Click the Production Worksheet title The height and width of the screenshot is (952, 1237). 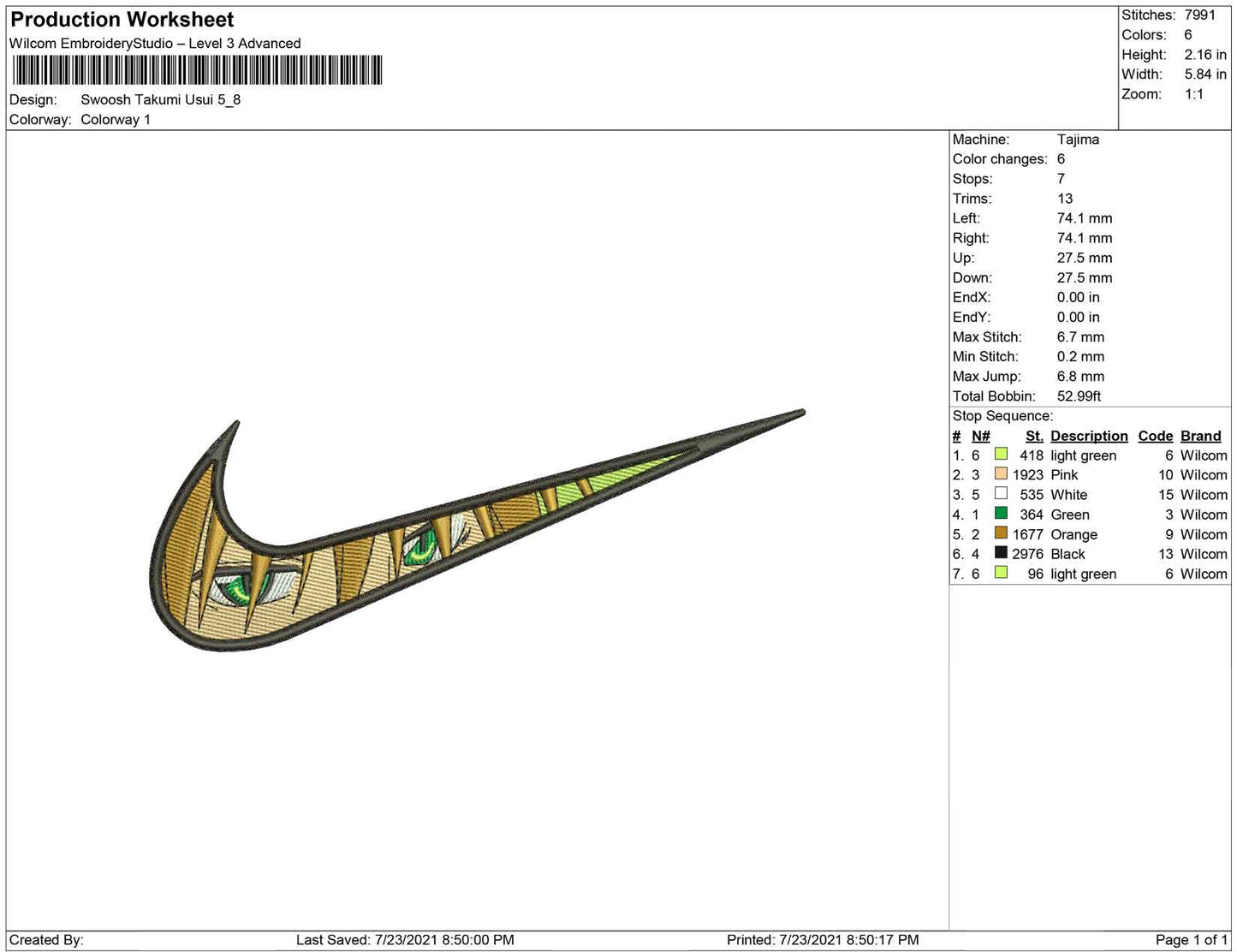pos(122,20)
